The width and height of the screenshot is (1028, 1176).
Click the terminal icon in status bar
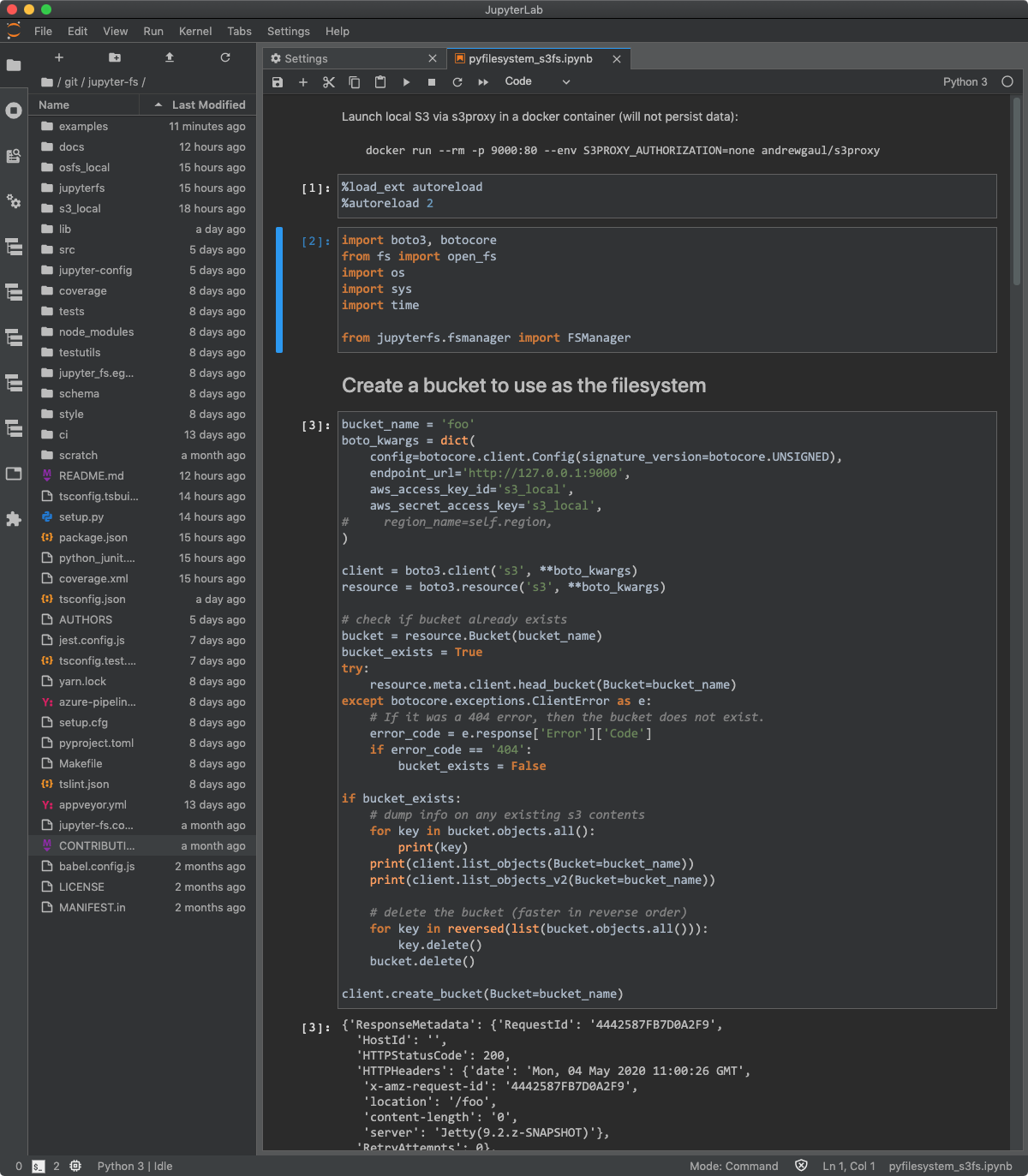tap(39, 1167)
